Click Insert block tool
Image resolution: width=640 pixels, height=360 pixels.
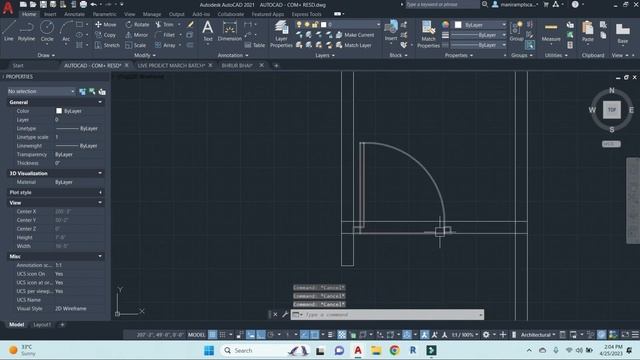pos(391,31)
